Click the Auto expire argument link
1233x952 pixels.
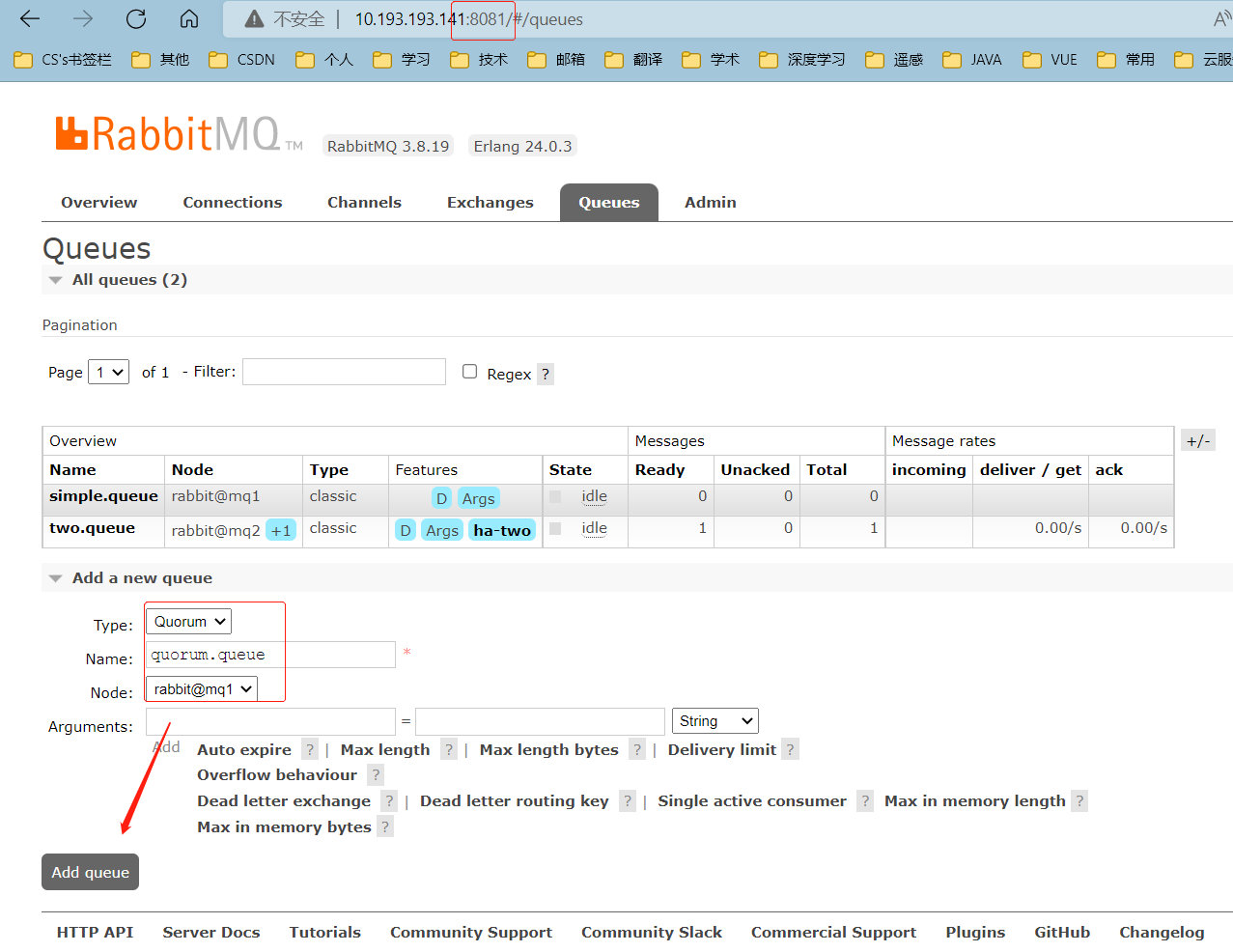click(244, 749)
